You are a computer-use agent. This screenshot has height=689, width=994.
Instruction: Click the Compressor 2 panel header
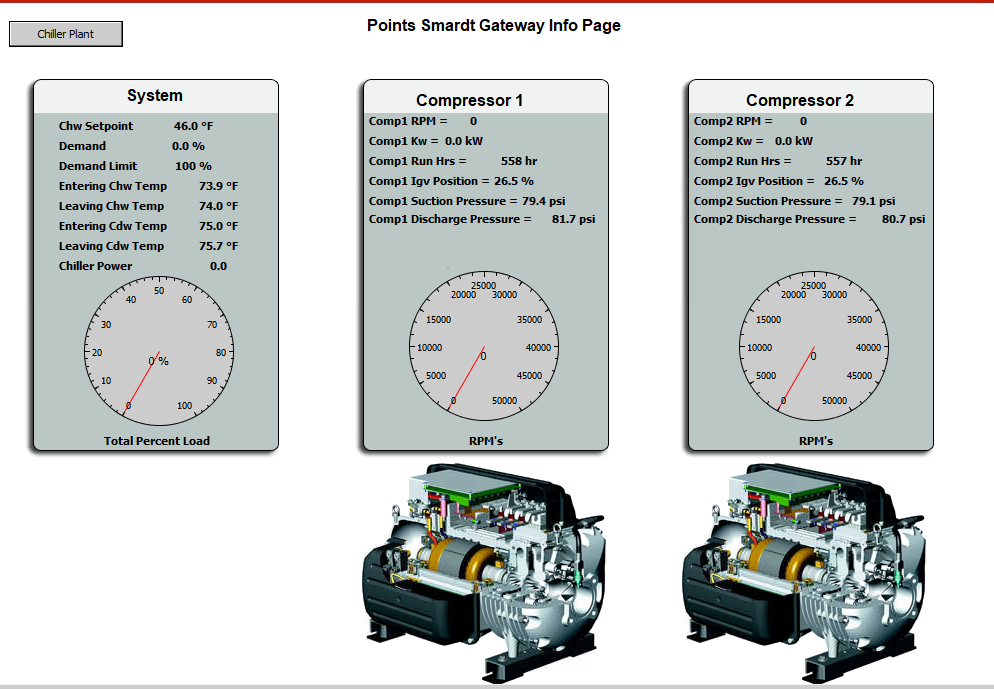click(x=811, y=97)
